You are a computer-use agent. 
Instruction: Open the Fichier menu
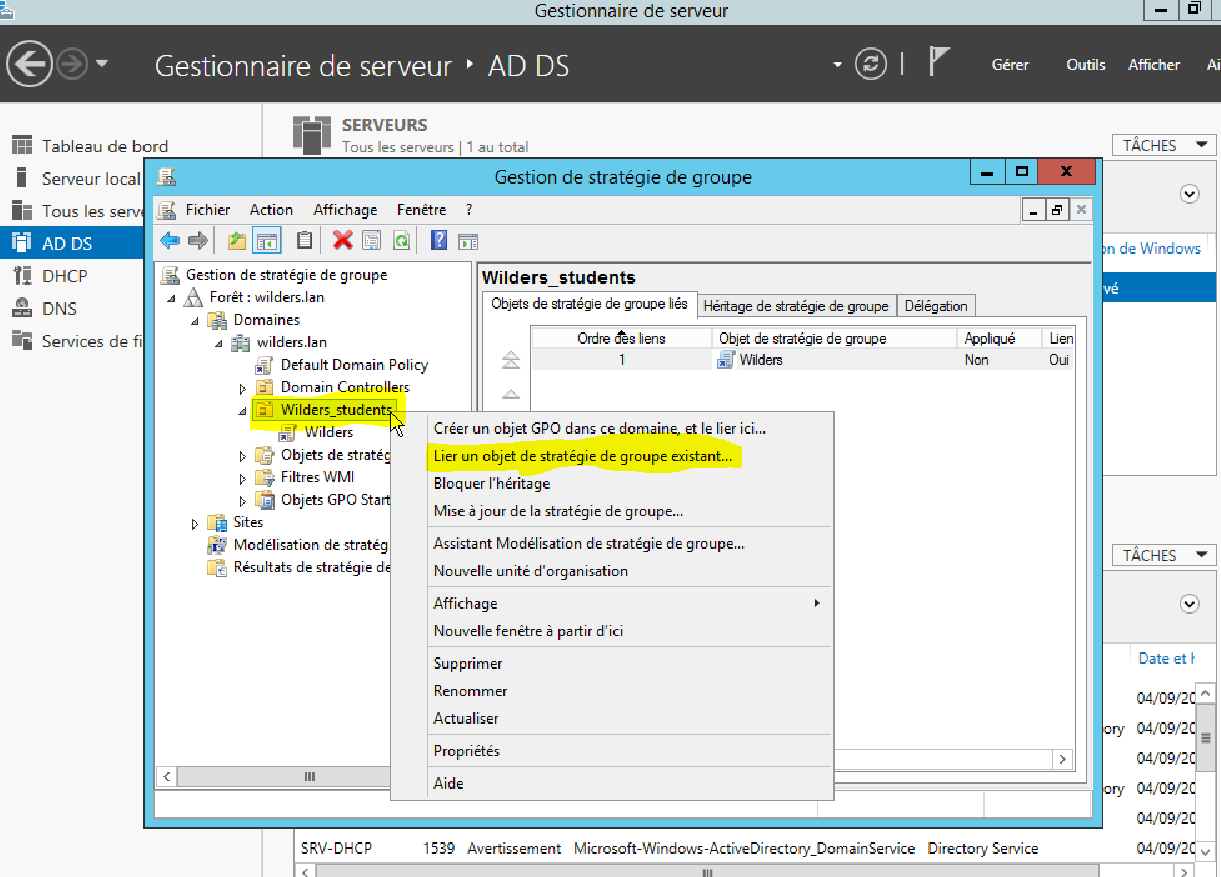point(207,210)
